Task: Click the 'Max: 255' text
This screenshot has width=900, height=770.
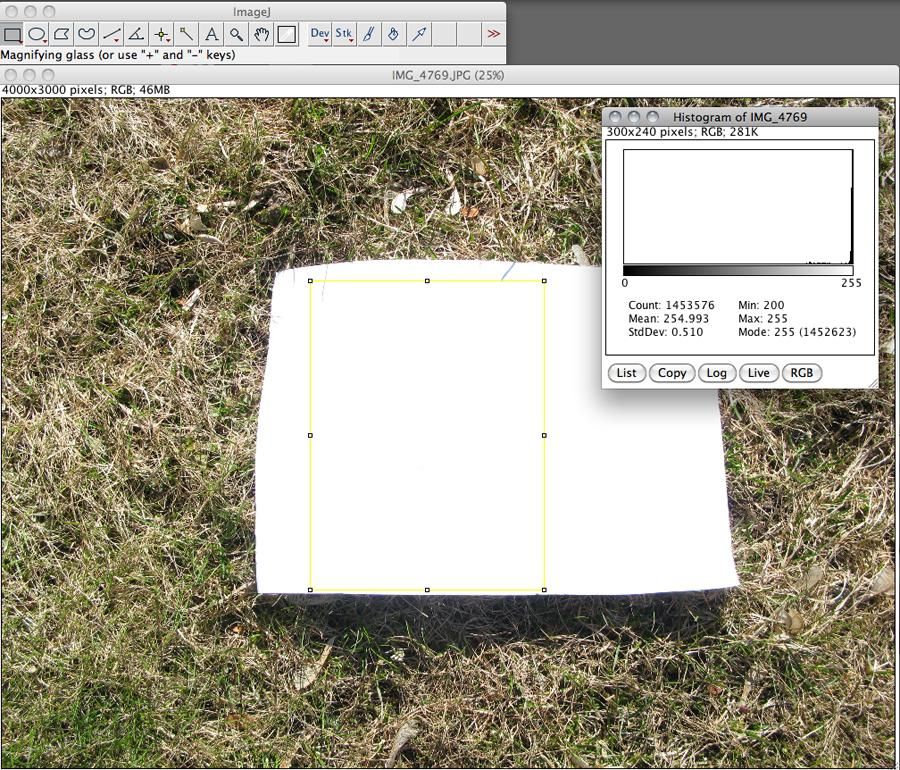Action: click(x=763, y=318)
